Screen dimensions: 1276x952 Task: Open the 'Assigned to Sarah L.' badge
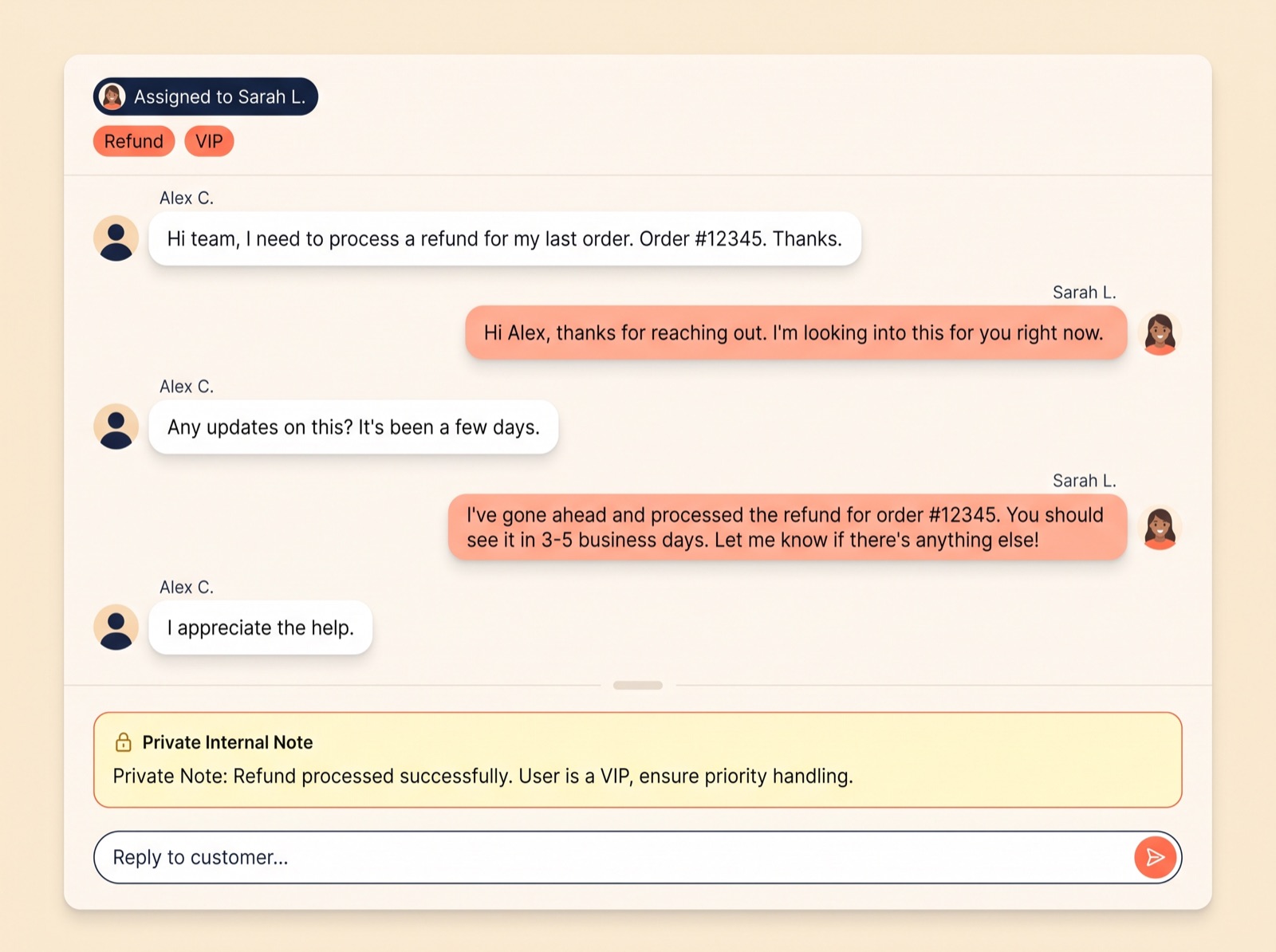tap(206, 96)
